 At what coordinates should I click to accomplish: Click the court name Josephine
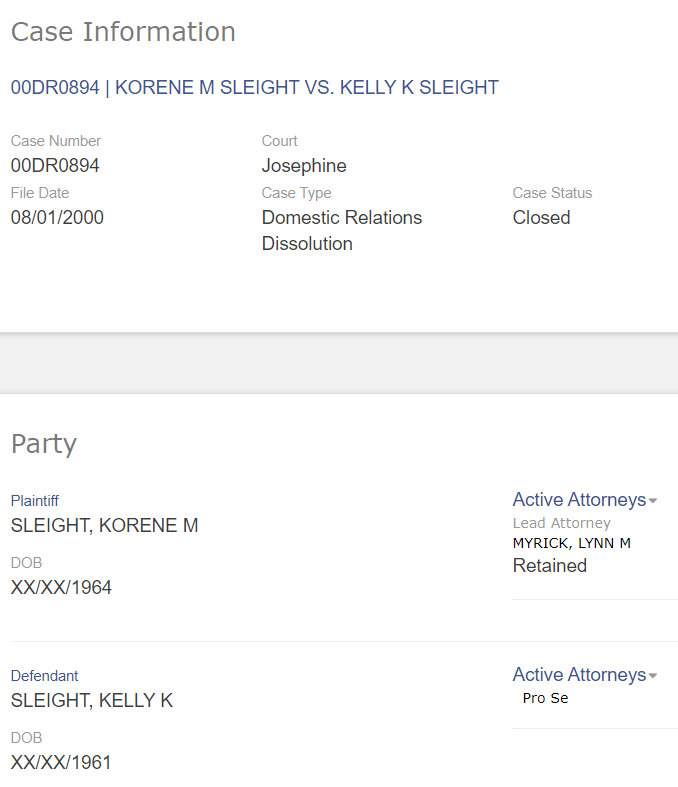point(304,166)
